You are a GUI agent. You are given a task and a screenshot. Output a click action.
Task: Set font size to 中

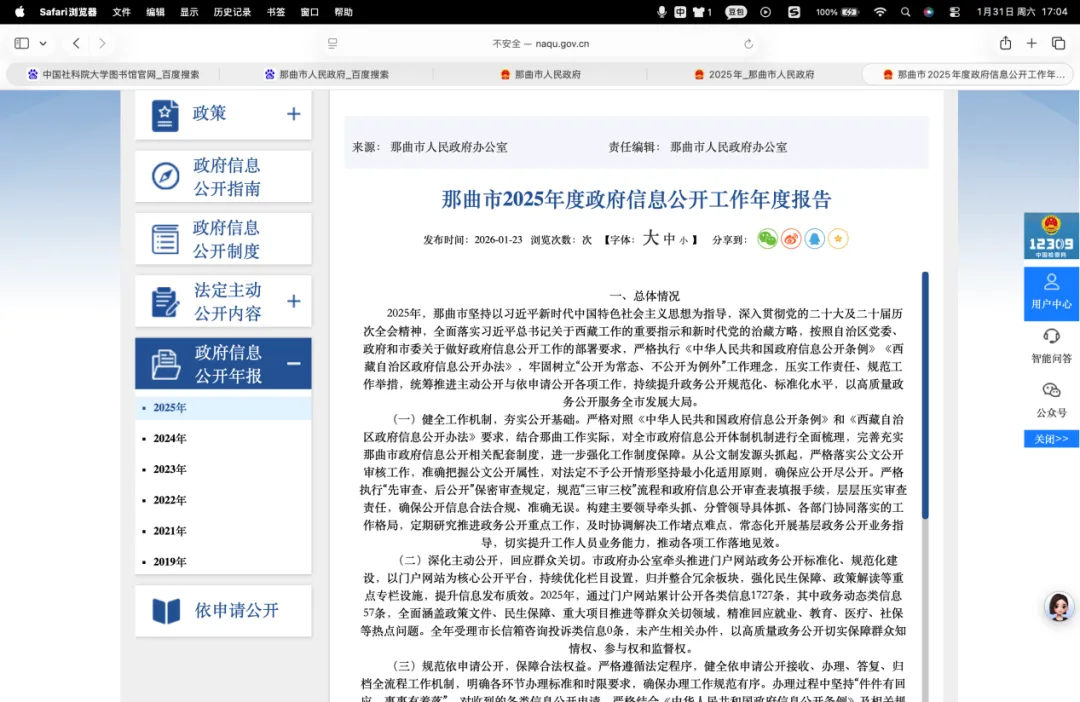tap(669, 239)
